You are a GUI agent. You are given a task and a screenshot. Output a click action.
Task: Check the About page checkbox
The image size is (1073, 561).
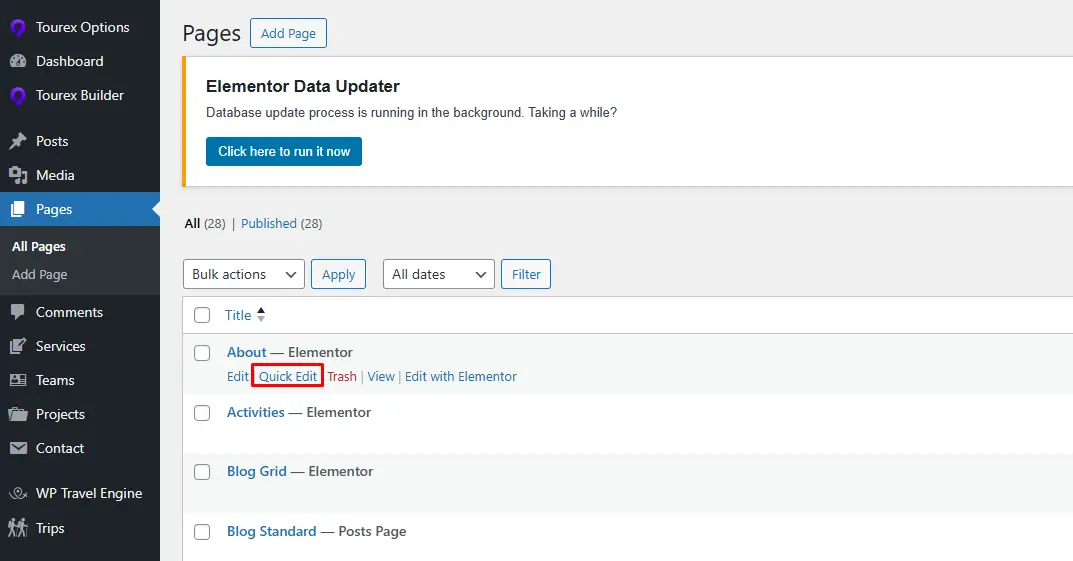click(x=202, y=353)
